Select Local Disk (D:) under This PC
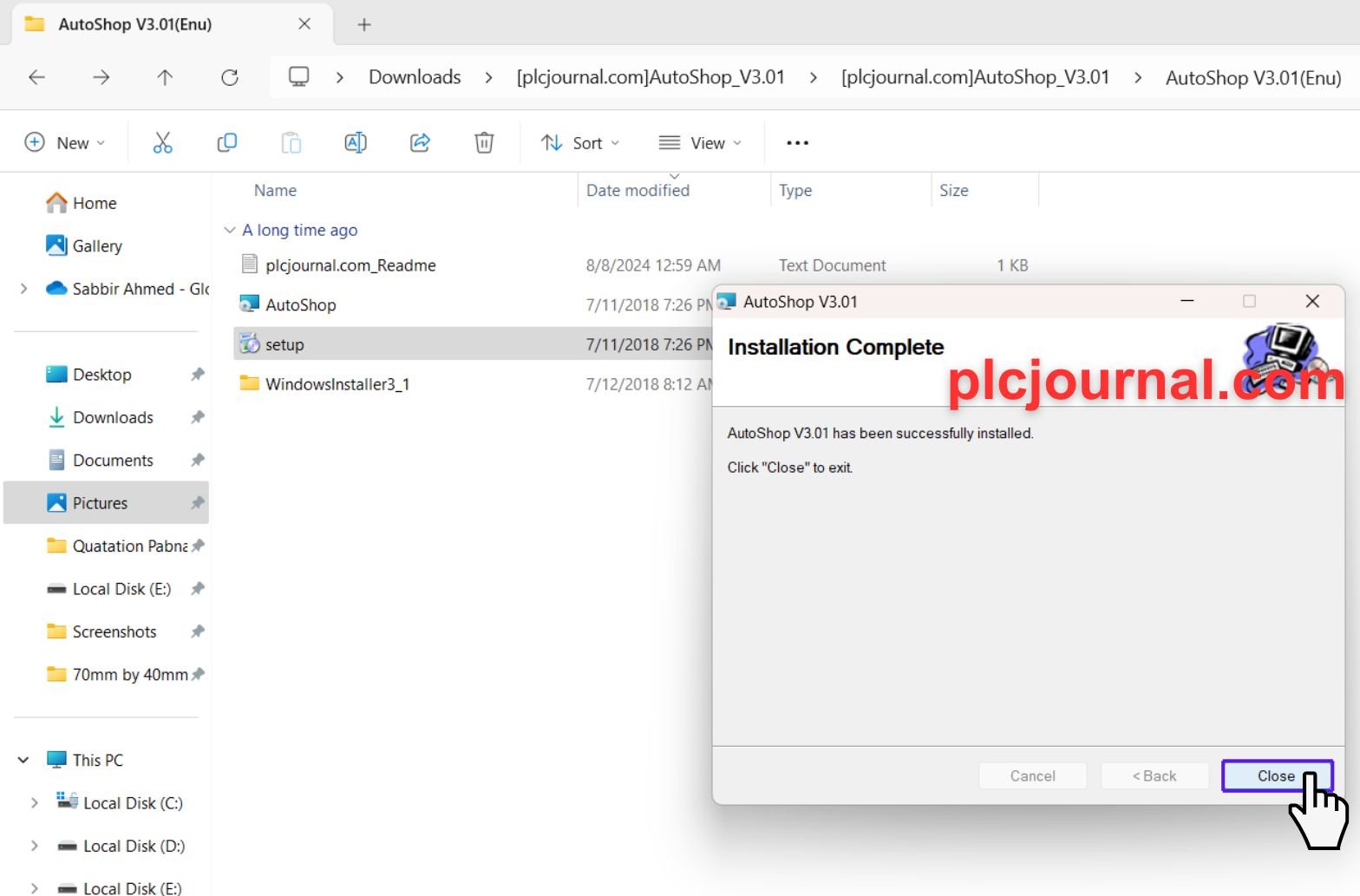The image size is (1360, 896). pyautogui.click(x=121, y=846)
